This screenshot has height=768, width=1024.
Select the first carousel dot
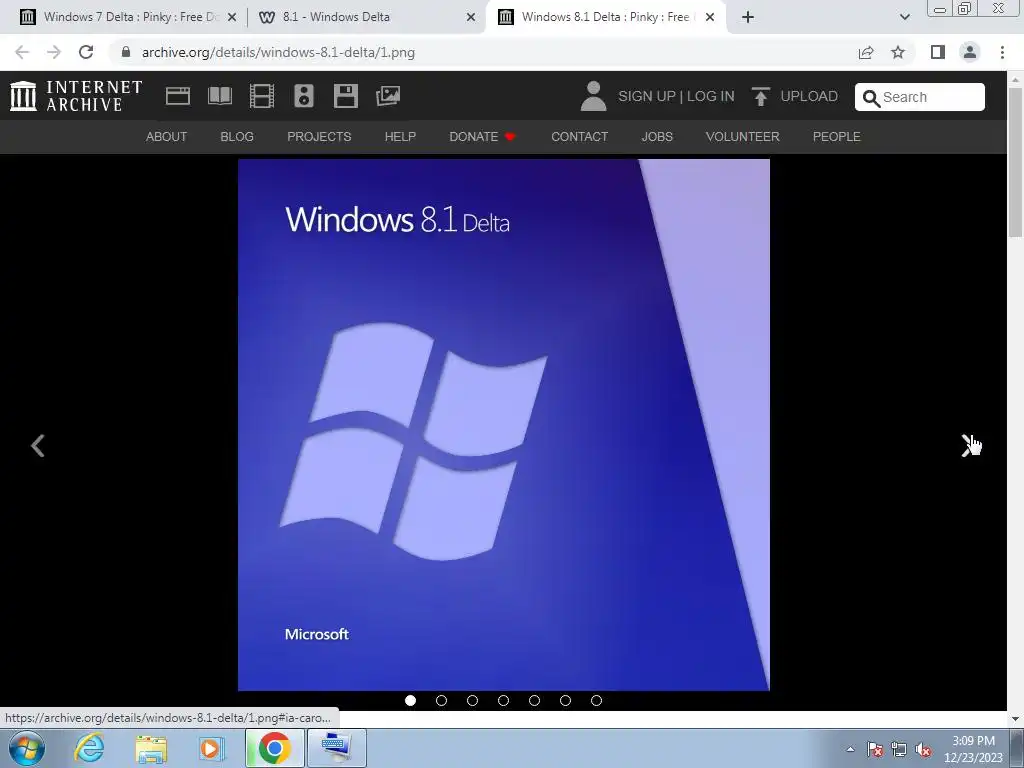point(410,700)
